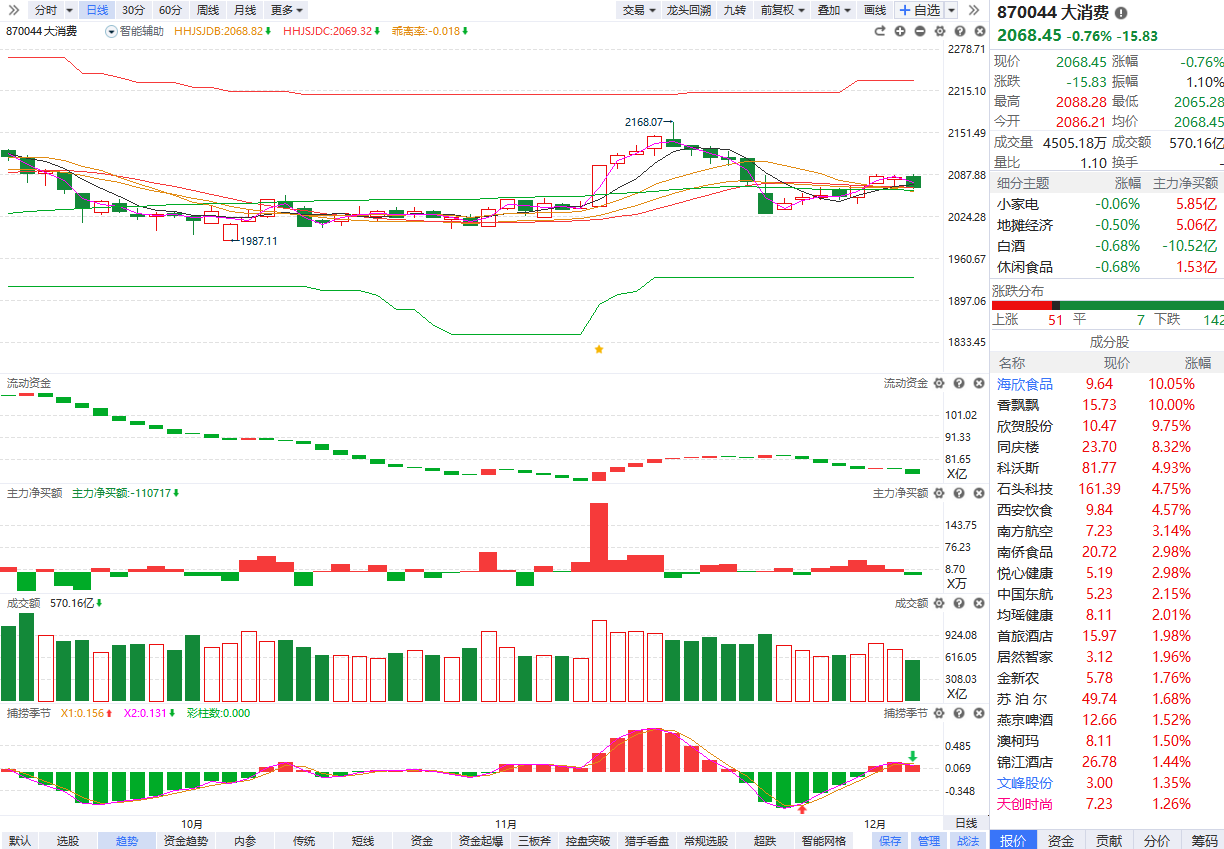This screenshot has height=849, width=1224.
Task: Open dropdown arrow beside 自选
Action: click(951, 10)
